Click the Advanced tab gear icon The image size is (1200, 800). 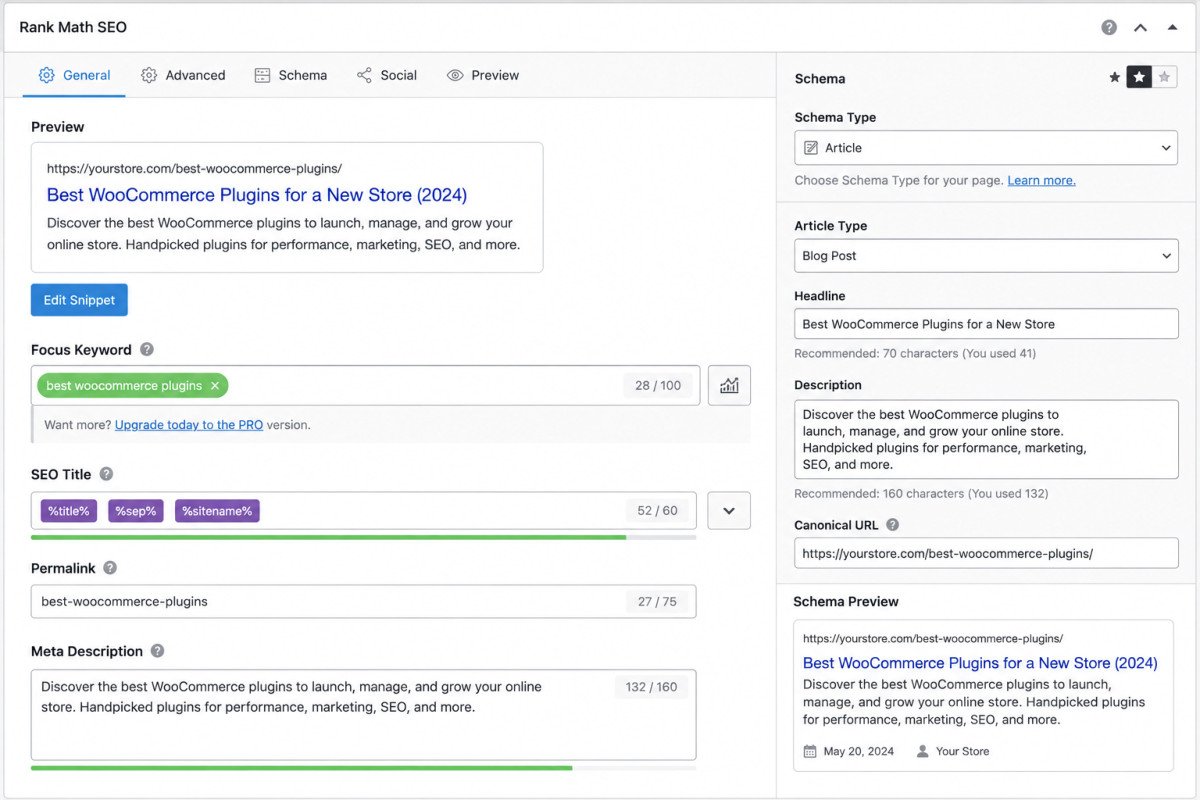(x=149, y=75)
